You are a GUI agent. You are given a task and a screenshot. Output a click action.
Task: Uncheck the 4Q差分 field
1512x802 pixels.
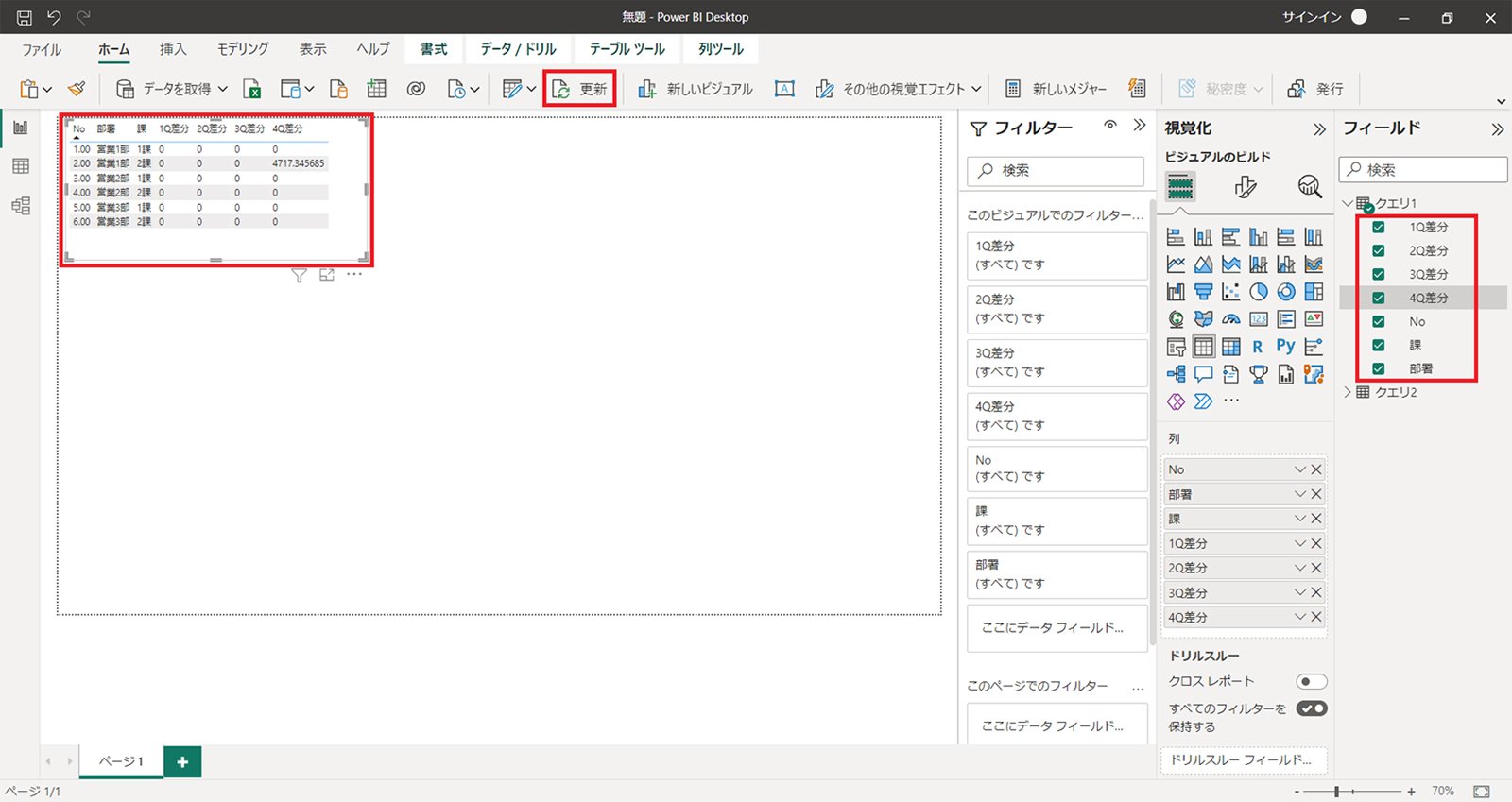[x=1379, y=298]
